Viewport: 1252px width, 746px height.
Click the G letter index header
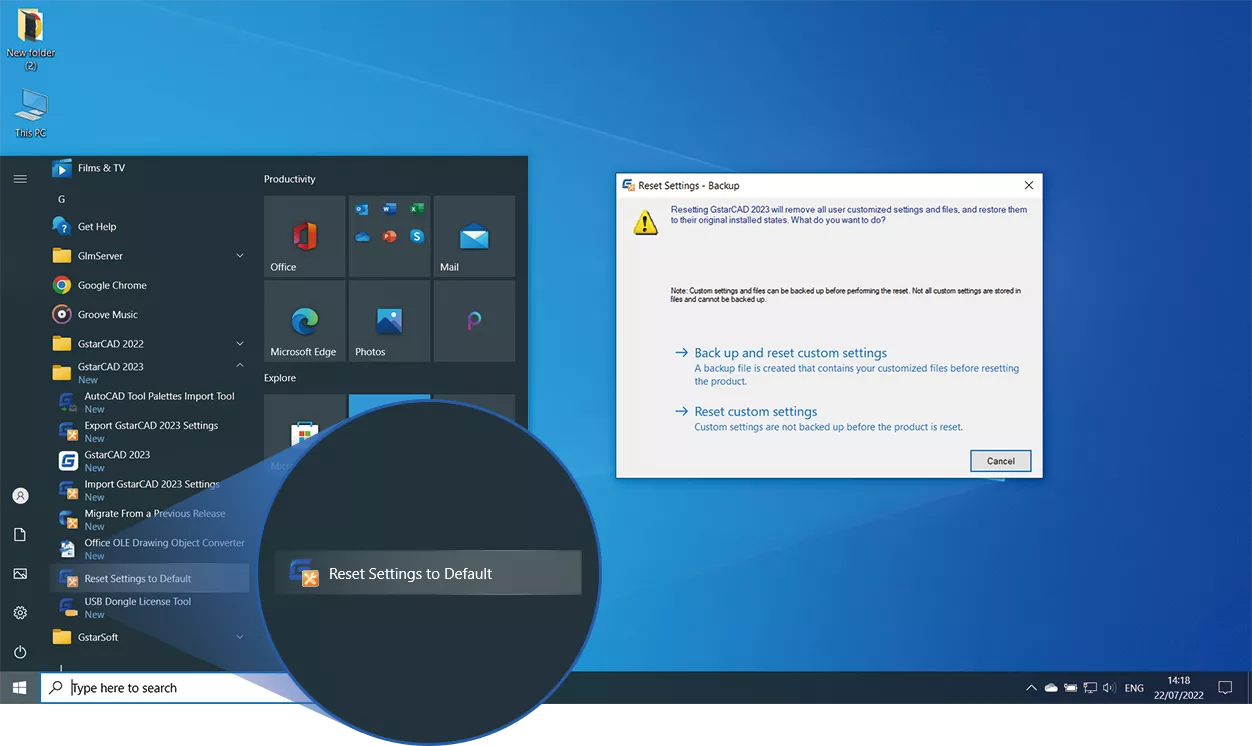click(x=61, y=199)
